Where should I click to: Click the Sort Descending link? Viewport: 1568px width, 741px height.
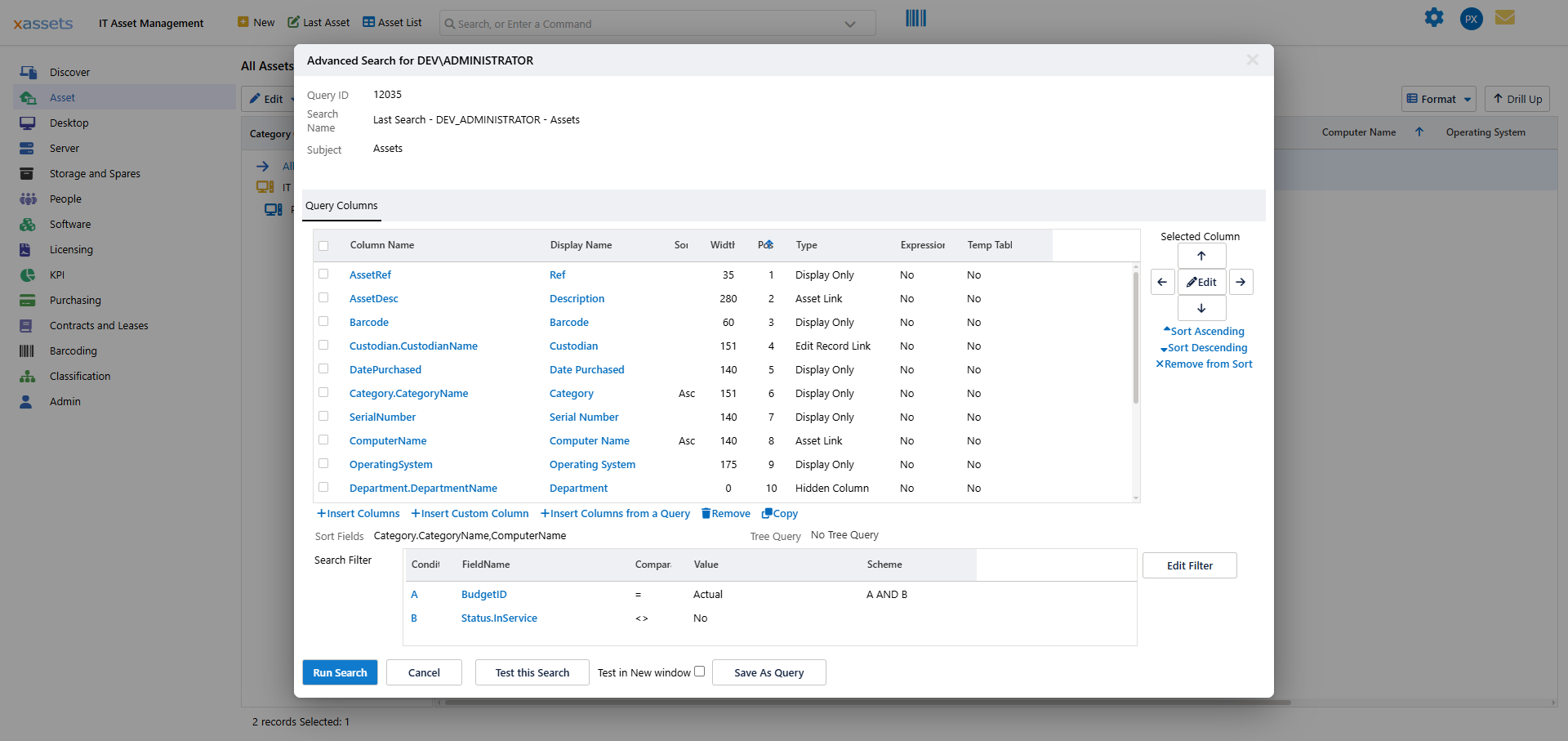pos(1204,347)
